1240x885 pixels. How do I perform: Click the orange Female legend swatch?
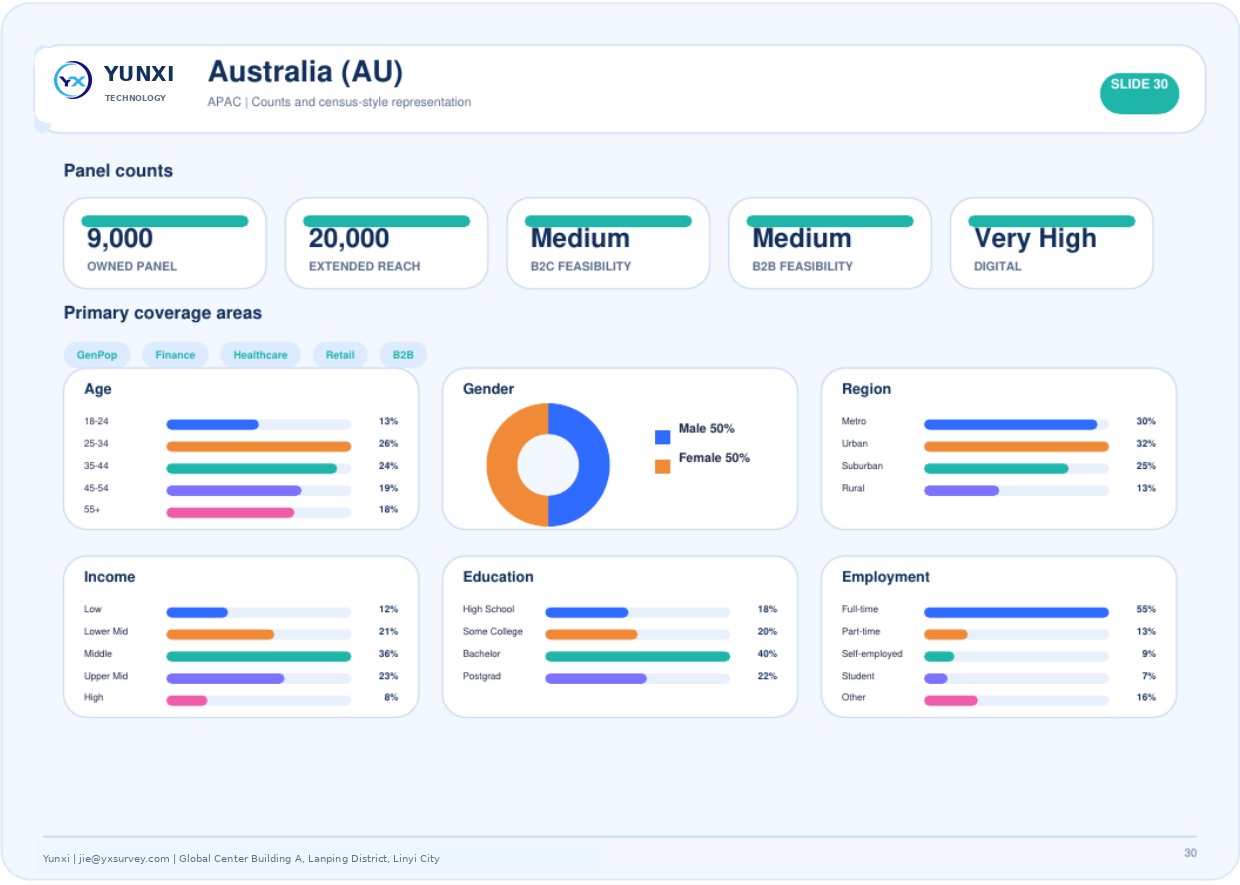(x=662, y=466)
